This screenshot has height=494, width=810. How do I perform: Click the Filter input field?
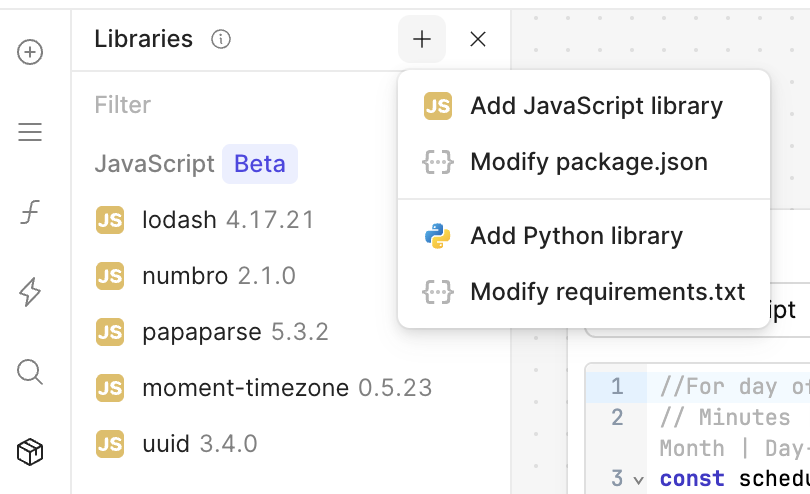point(240,105)
